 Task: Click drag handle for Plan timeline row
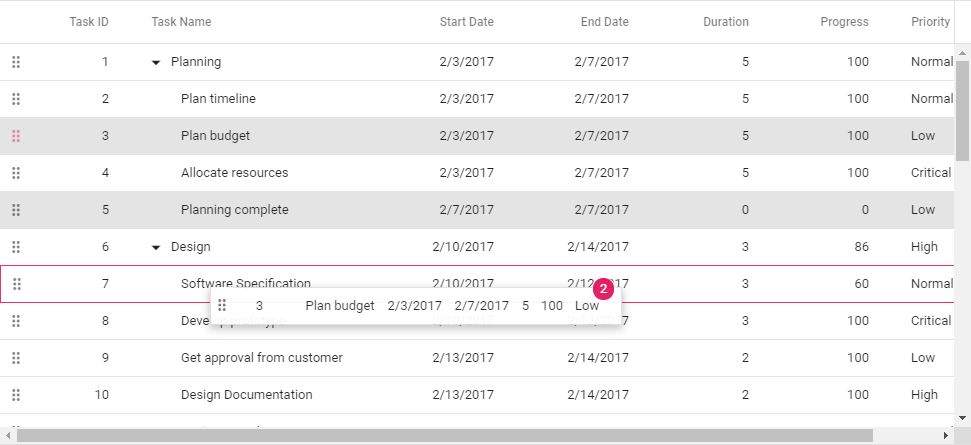coord(16,99)
